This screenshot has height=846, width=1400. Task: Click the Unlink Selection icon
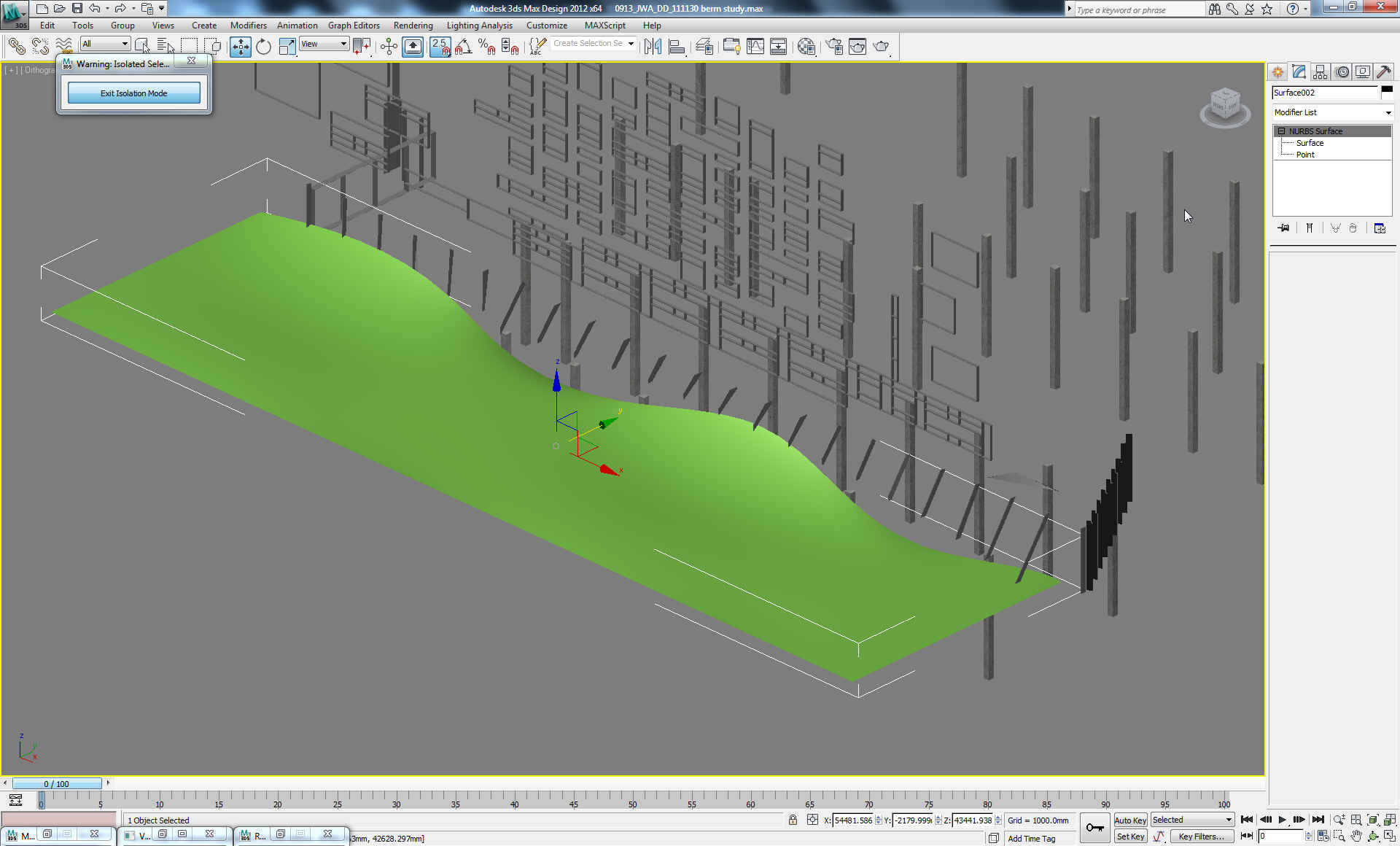pyautogui.click(x=40, y=47)
